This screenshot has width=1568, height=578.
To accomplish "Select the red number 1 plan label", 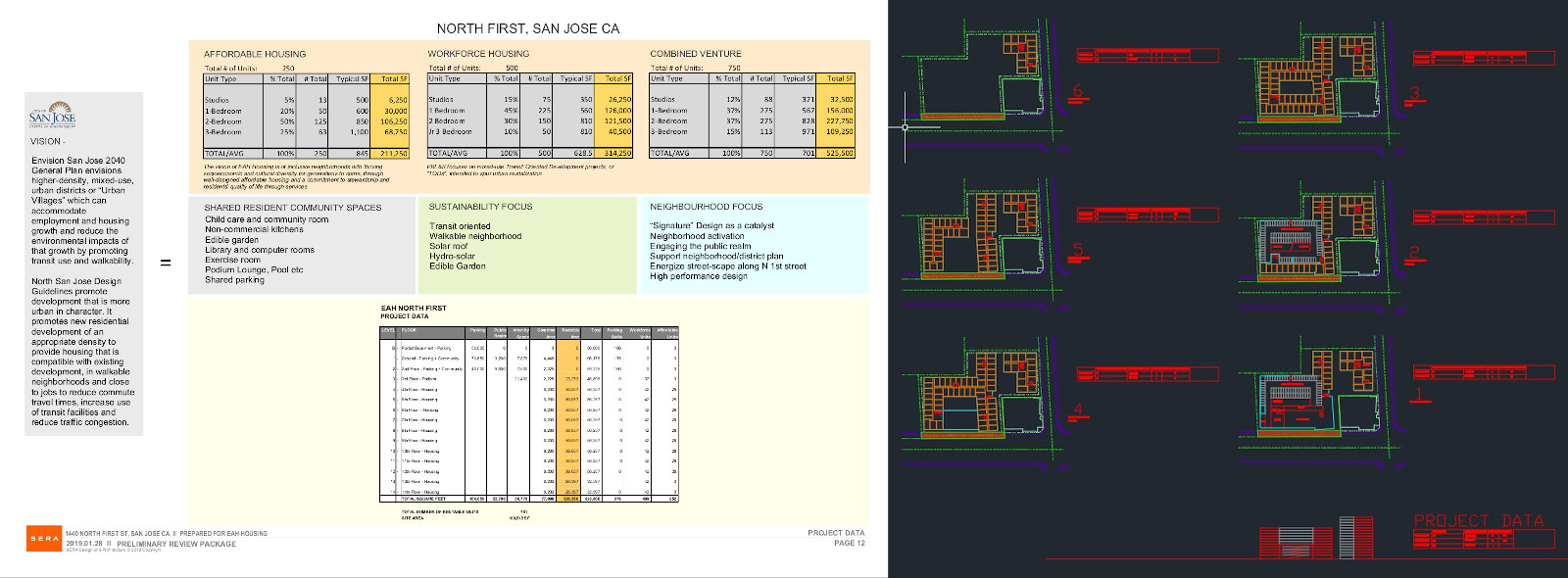I will click(x=1418, y=395).
